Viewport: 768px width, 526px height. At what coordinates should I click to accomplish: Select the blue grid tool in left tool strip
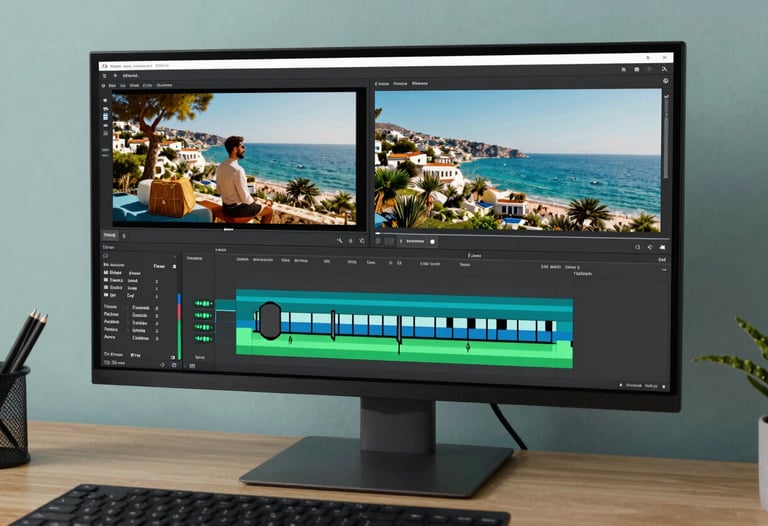tap(105, 117)
